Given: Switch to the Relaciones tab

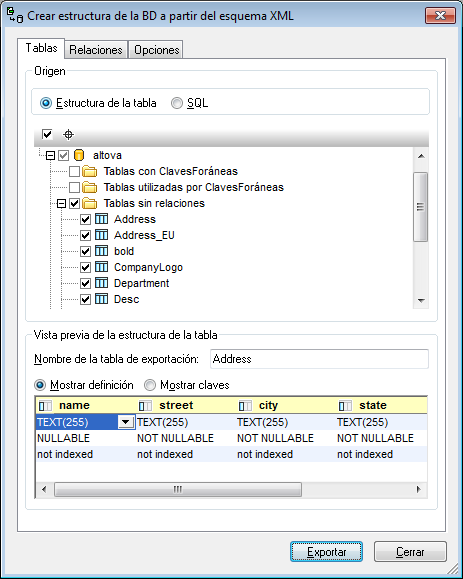Looking at the screenshot, I should pyautogui.click(x=96, y=50).
